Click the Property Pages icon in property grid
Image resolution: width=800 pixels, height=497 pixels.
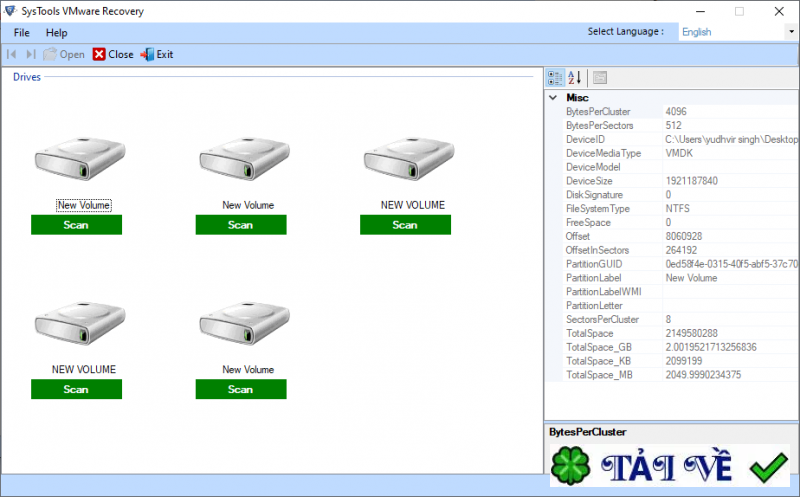(600, 78)
